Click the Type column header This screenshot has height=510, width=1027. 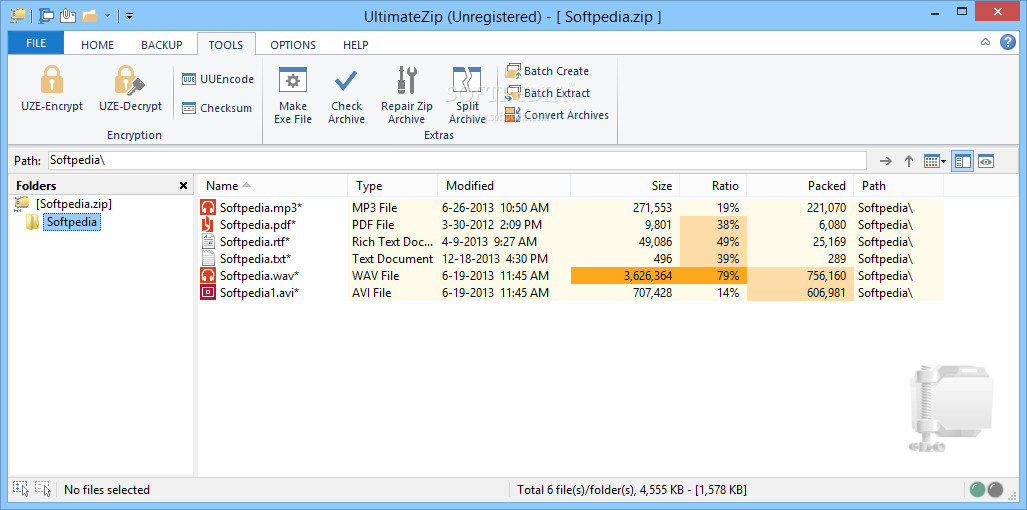[x=392, y=185]
